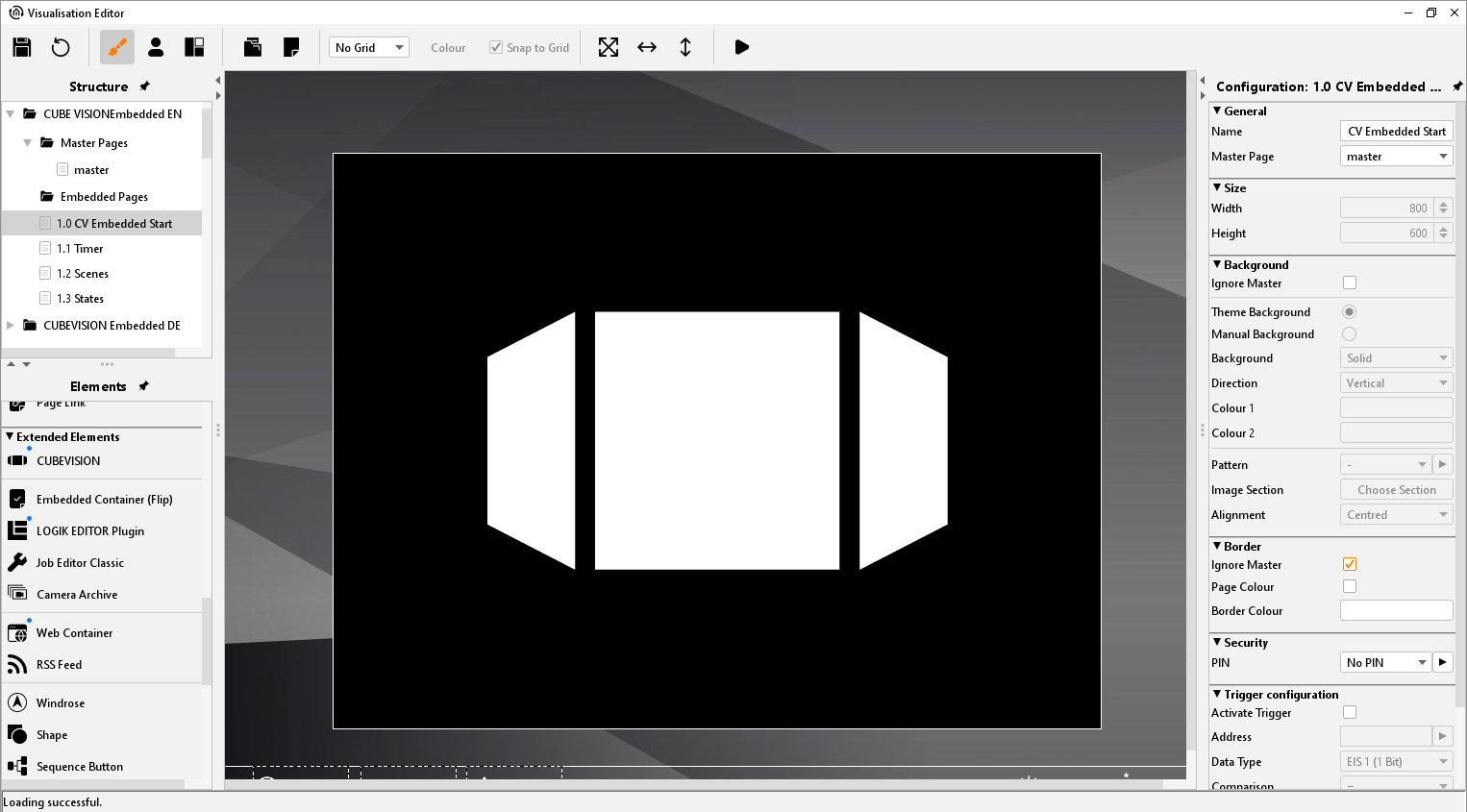Viewport: 1467px width, 812px height.
Task: Select the paintbrush design tool
Action: coord(117,47)
